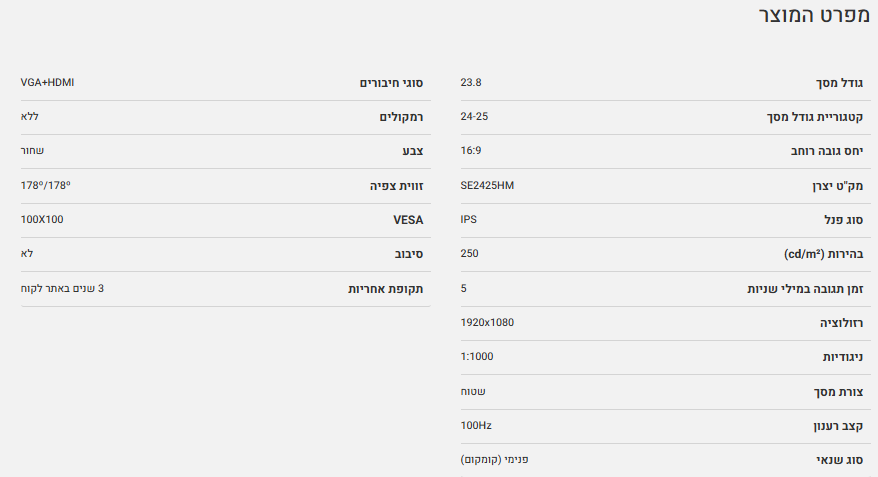Click the "מפרט המוצר" heading
Screen dimensions: 878x477
tap(815, 18)
